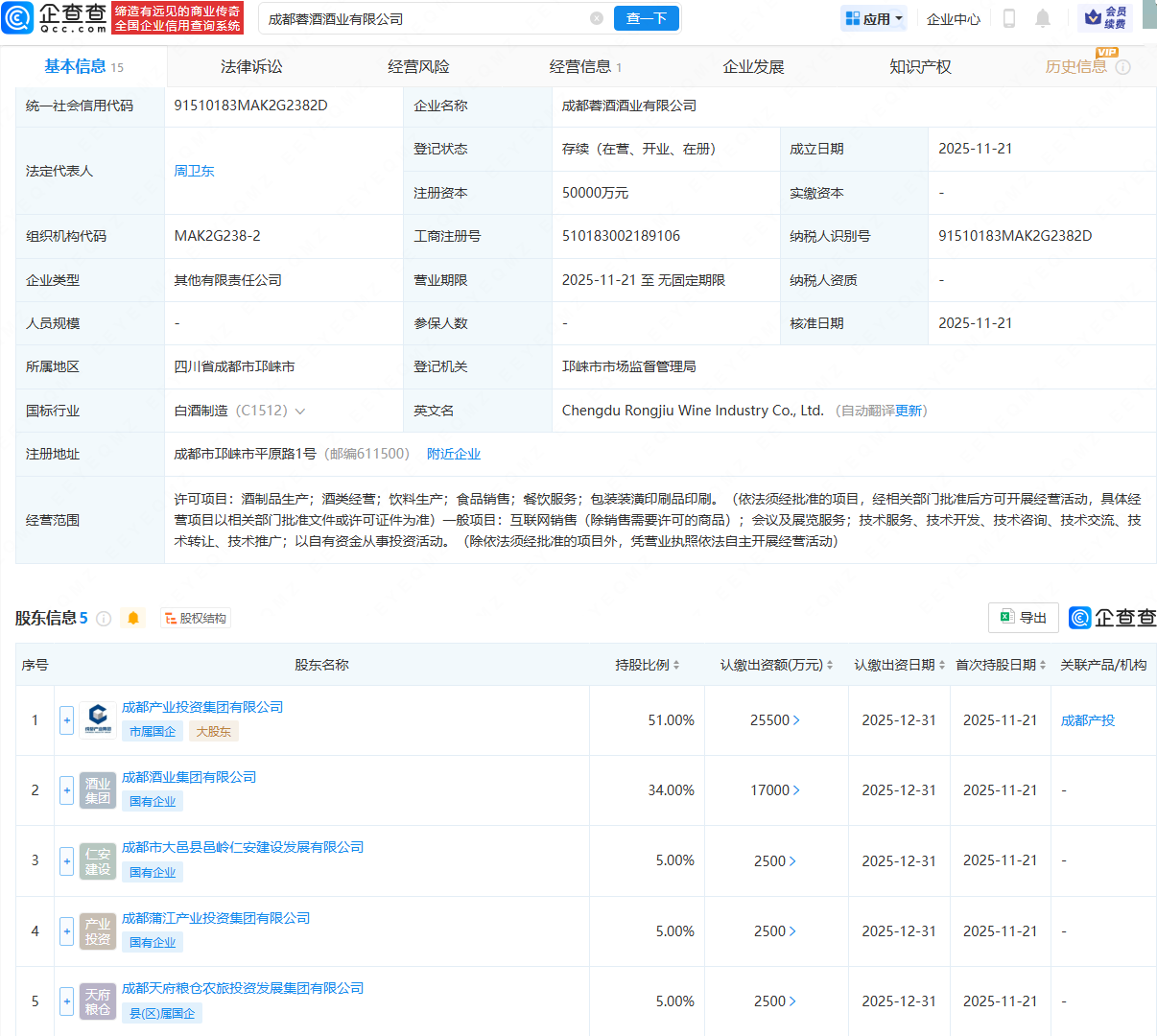Click the 附近企业 nearby companies link
Screen dimensions: 1157x1036
(454, 454)
